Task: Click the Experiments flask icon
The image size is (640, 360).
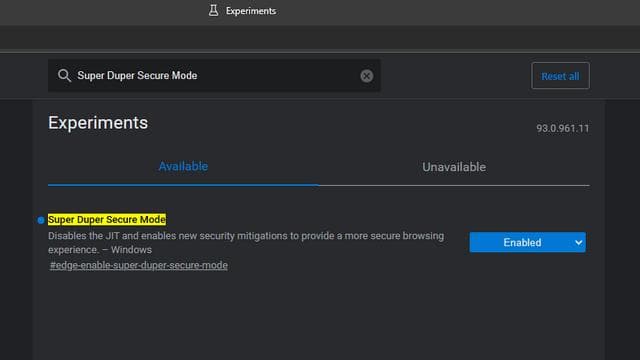Action: [x=213, y=11]
